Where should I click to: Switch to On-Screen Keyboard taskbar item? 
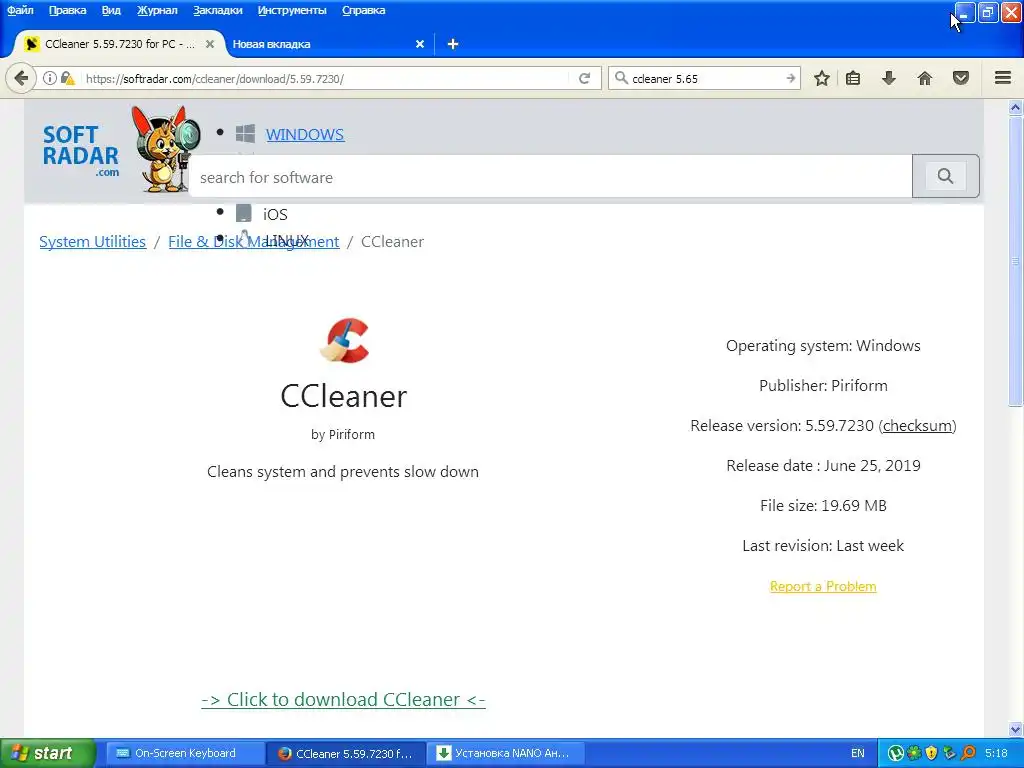click(x=185, y=753)
